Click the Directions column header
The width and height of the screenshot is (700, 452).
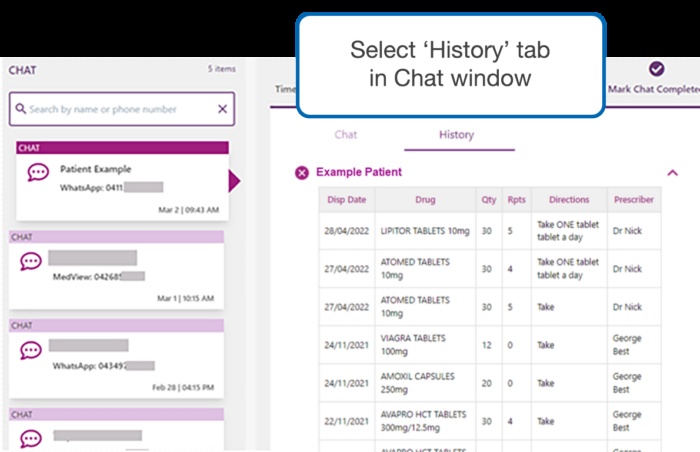pyautogui.click(x=569, y=200)
